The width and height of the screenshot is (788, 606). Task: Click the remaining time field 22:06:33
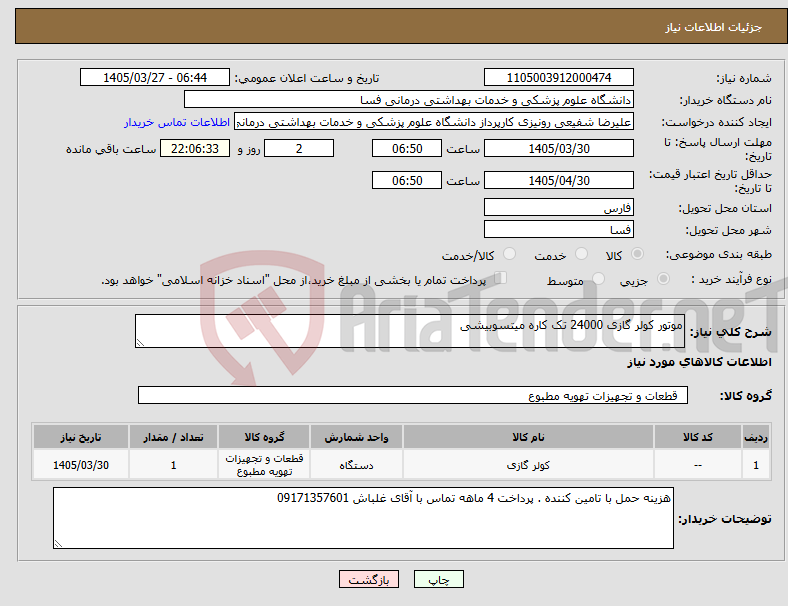click(195, 148)
